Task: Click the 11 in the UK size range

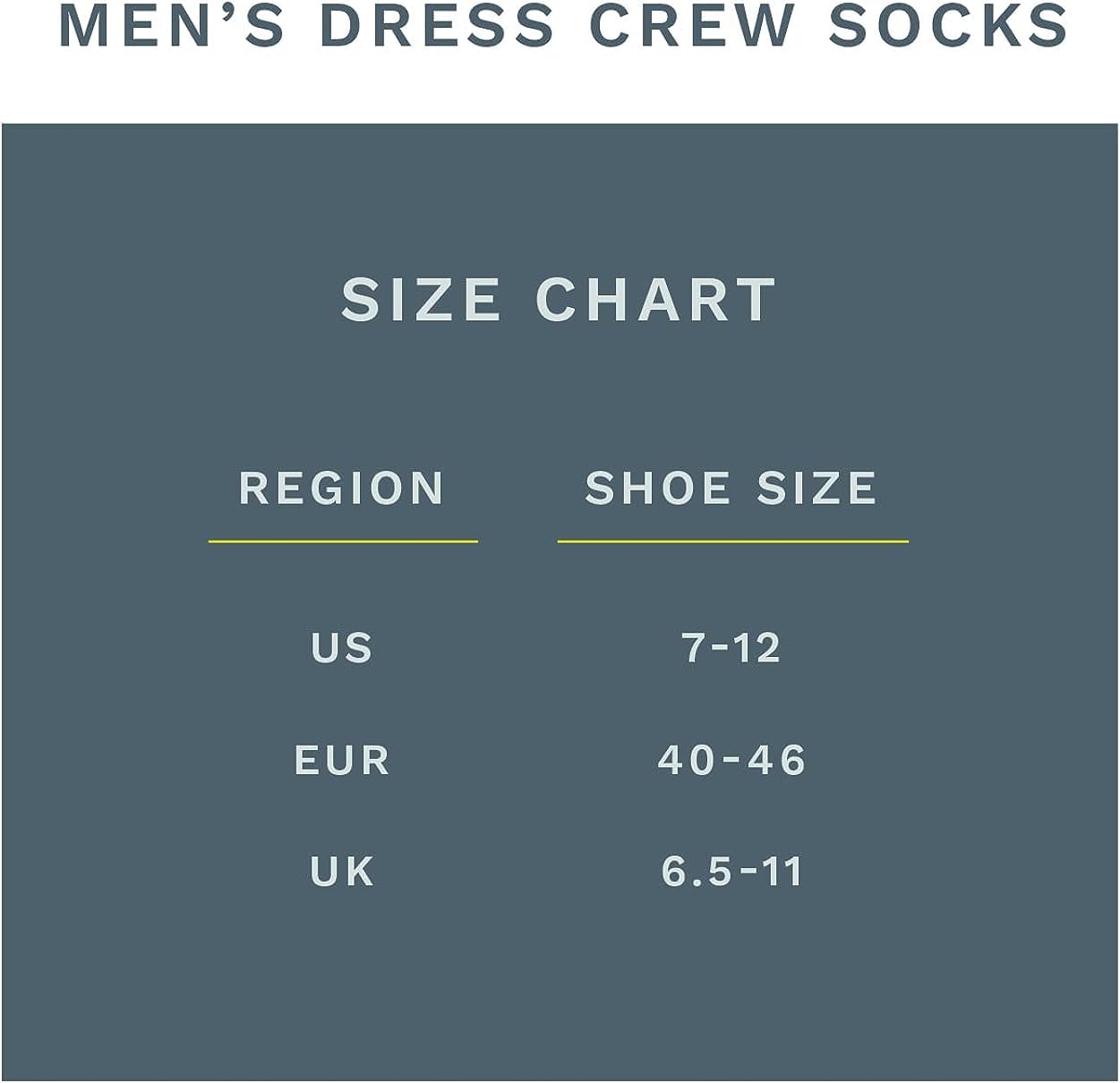Action: (782, 872)
